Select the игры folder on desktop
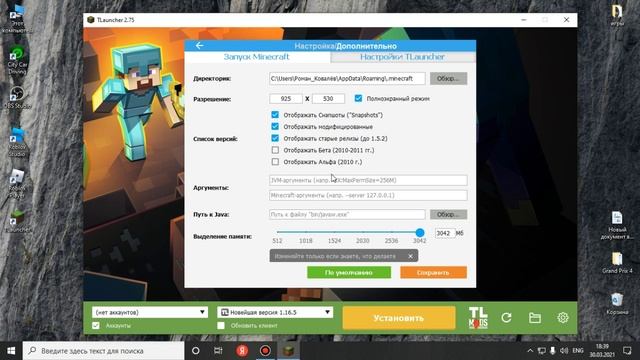This screenshot has width=640, height=360. click(617, 15)
